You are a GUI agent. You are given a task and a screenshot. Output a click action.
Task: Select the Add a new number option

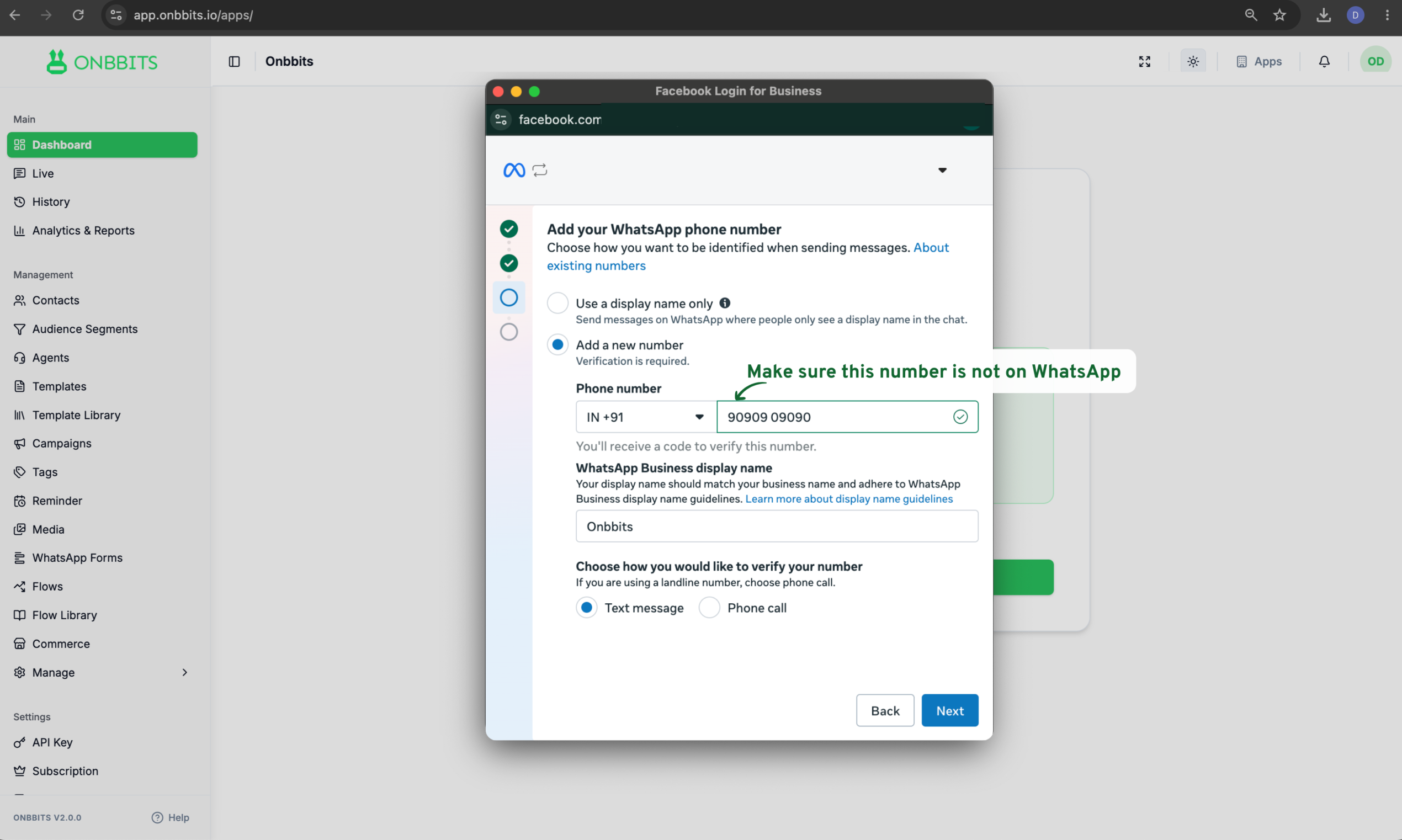click(x=557, y=345)
